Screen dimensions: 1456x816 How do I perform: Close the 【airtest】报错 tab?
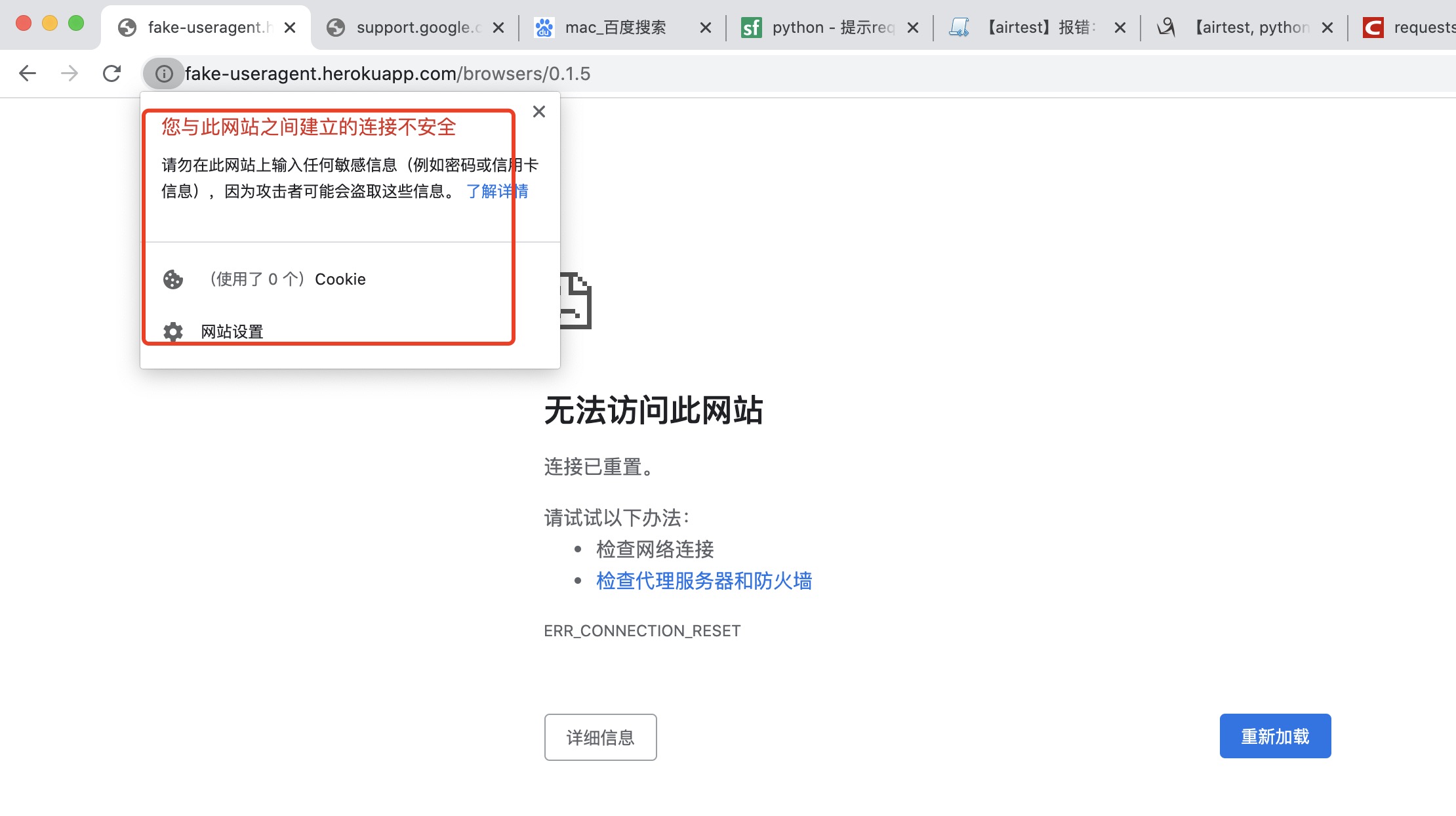1120,27
